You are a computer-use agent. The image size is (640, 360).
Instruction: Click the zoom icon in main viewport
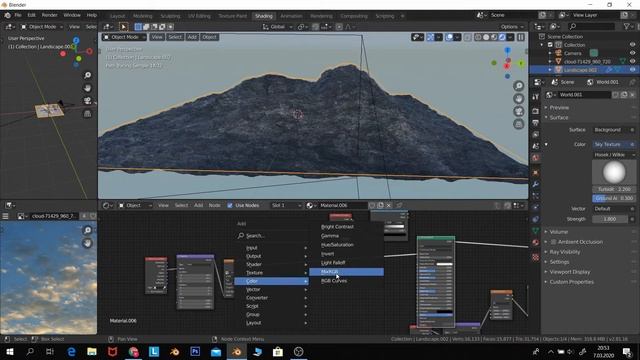coord(519,86)
